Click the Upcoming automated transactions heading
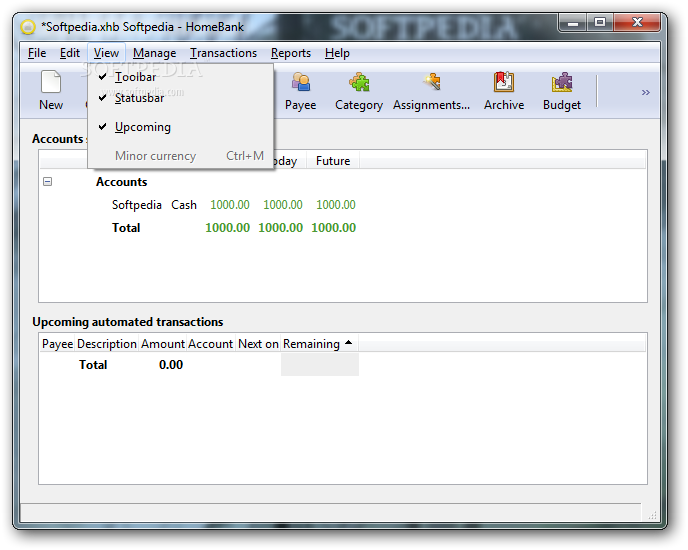This screenshot has width=688, height=550. (x=128, y=322)
